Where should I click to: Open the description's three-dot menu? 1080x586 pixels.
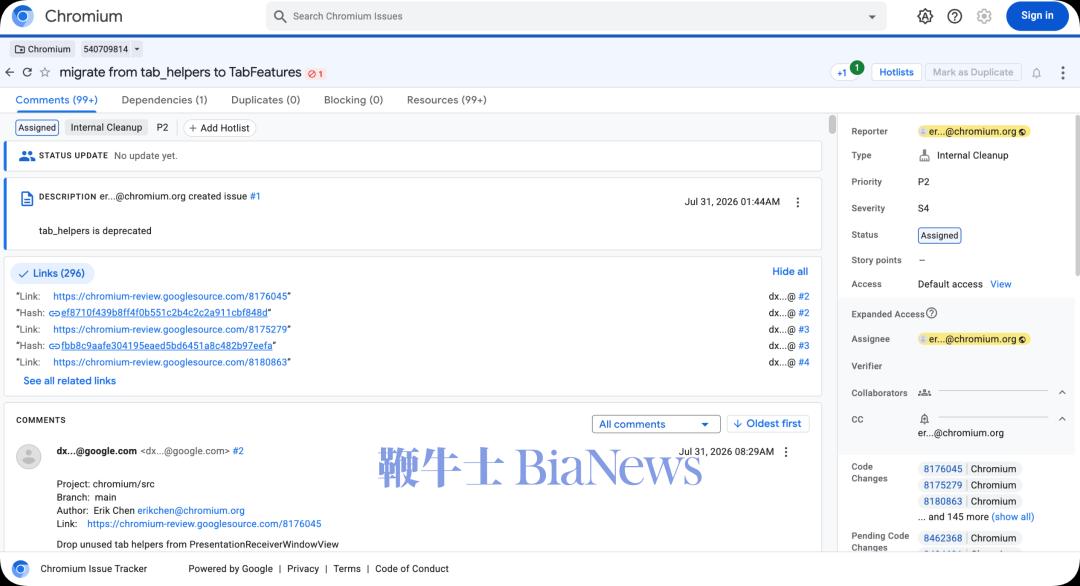pyautogui.click(x=798, y=202)
